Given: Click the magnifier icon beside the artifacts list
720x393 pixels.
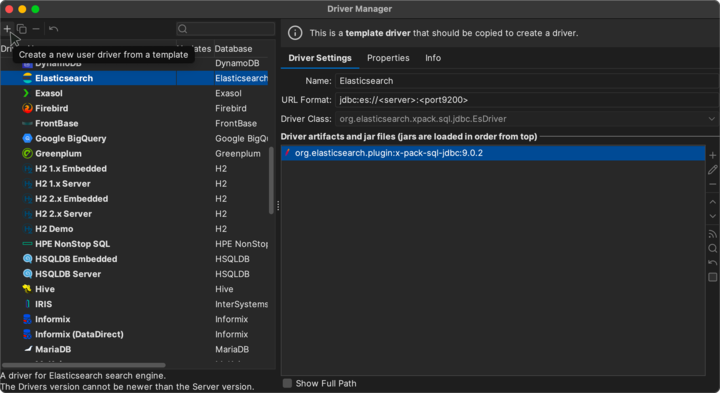Looking at the screenshot, I should point(713,248).
